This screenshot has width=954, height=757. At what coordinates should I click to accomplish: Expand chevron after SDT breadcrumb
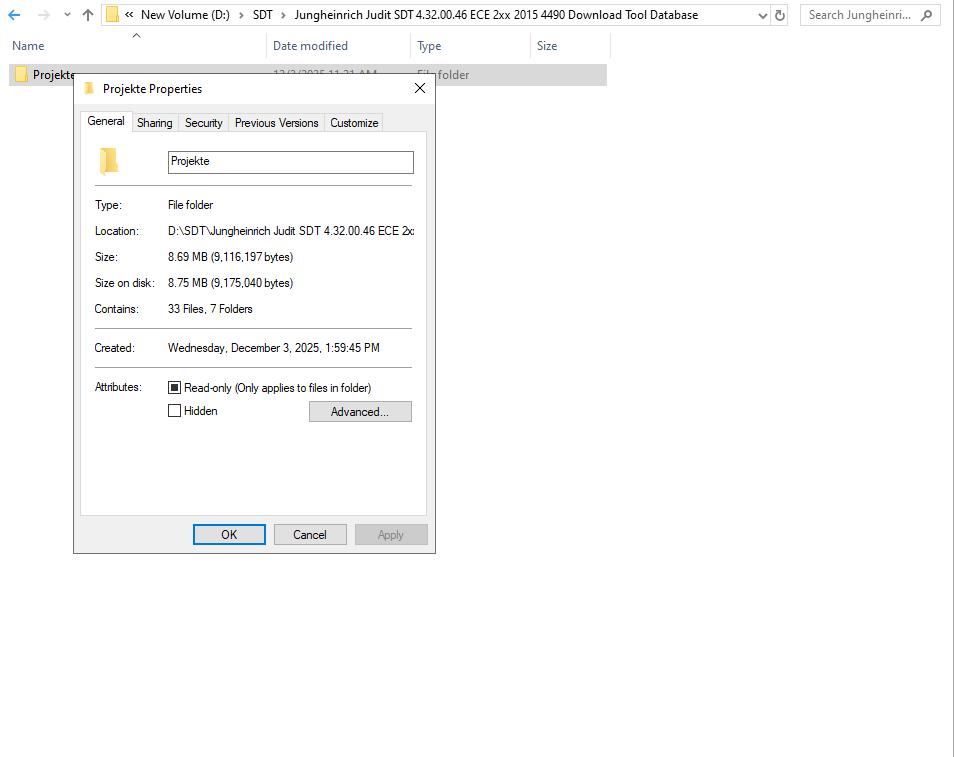[x=283, y=15]
